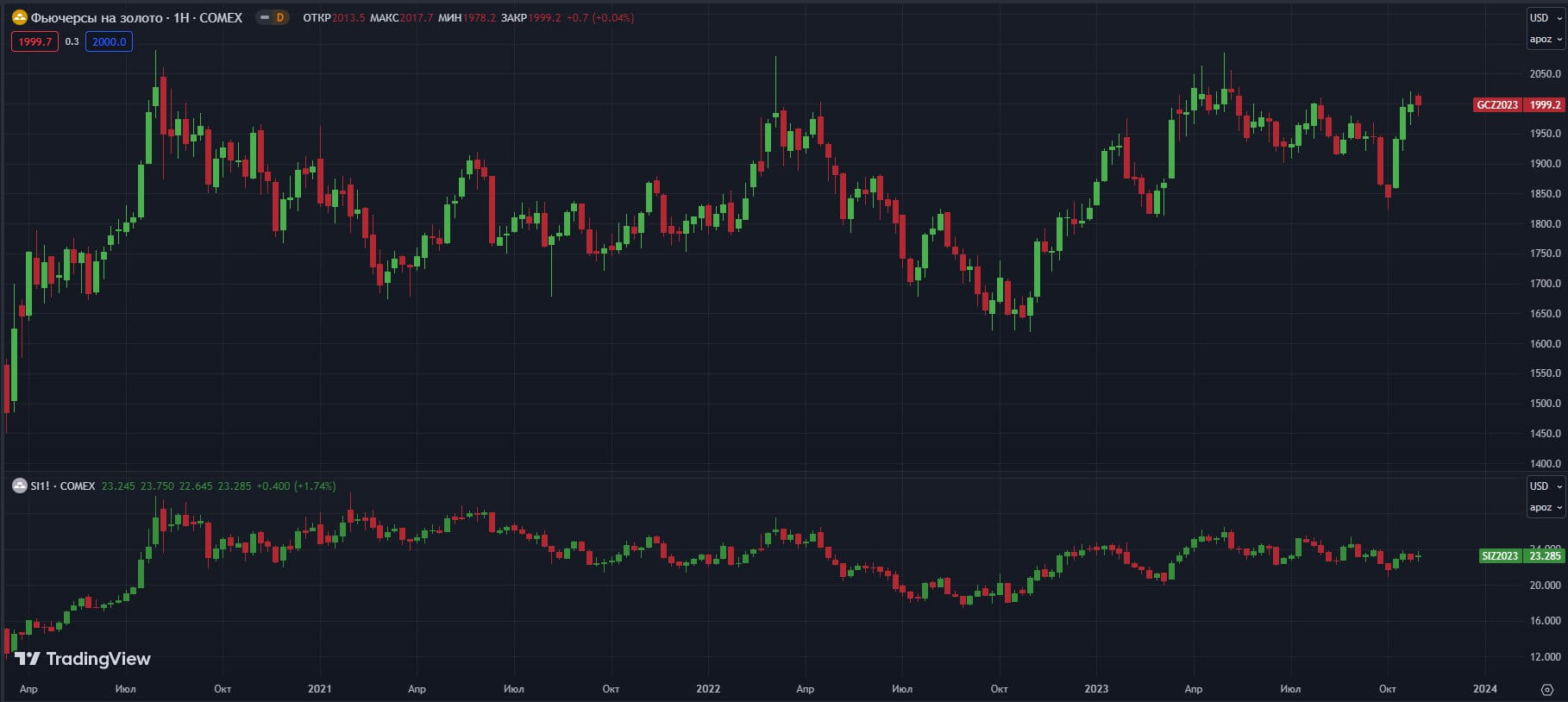Click the 23.285 silver price tag
The height and width of the screenshot is (702, 1568).
click(x=1544, y=555)
